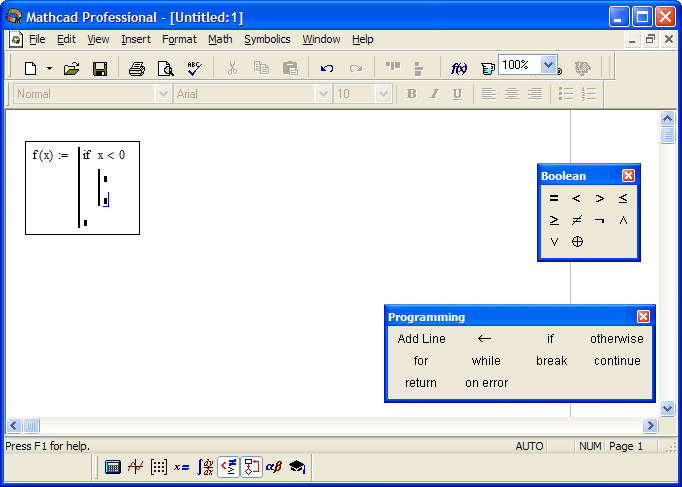Open the New worksheet template dropdown arrow
Viewport: 682px width, 487px height.
[49, 68]
